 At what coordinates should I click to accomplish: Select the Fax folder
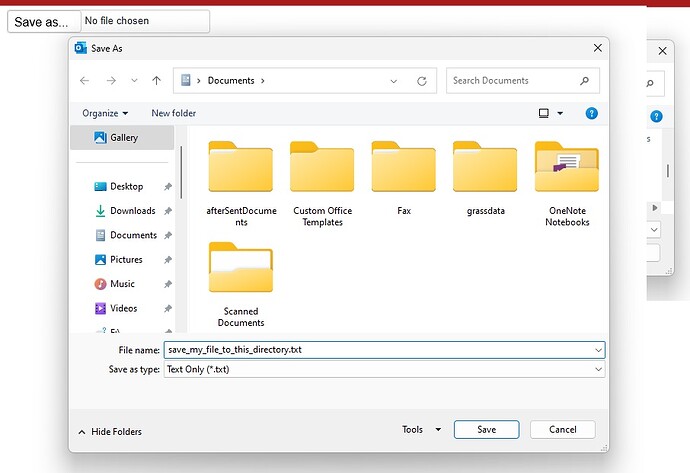[404, 178]
